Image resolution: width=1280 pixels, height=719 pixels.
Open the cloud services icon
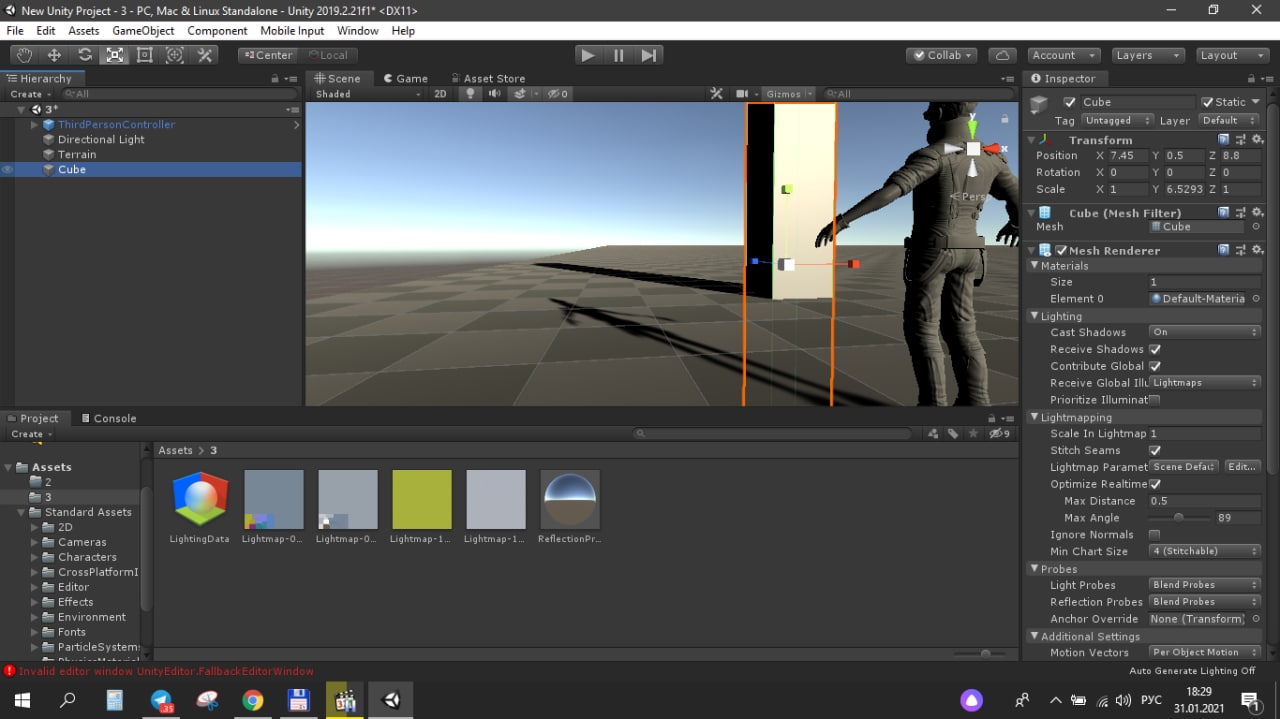pyautogui.click(x=1002, y=55)
